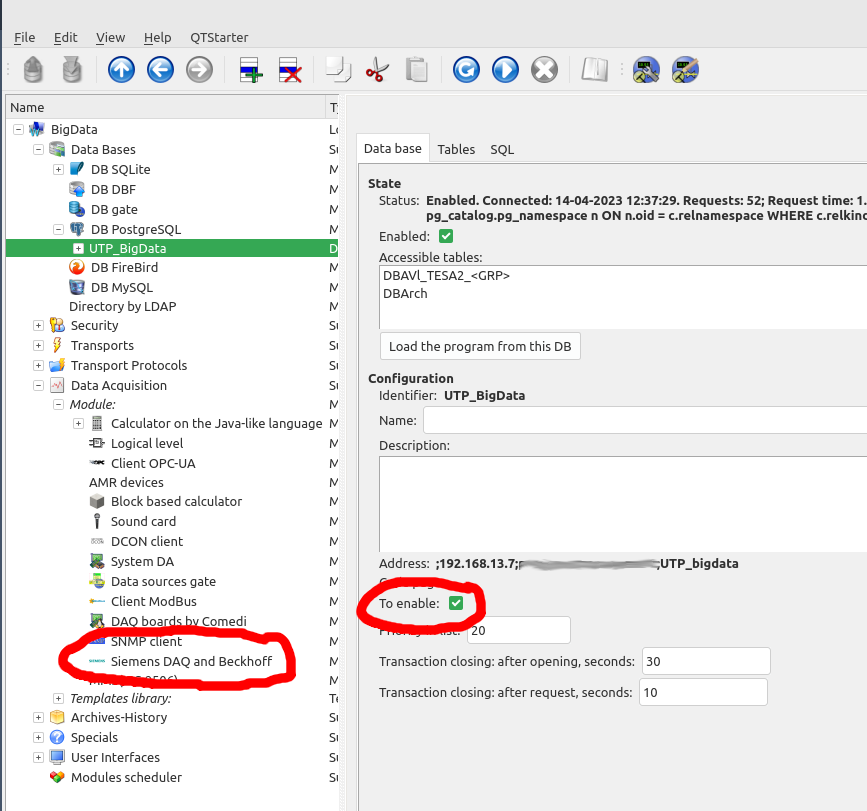Click the delete item toolbar icon
867x811 pixels.
(x=290, y=70)
